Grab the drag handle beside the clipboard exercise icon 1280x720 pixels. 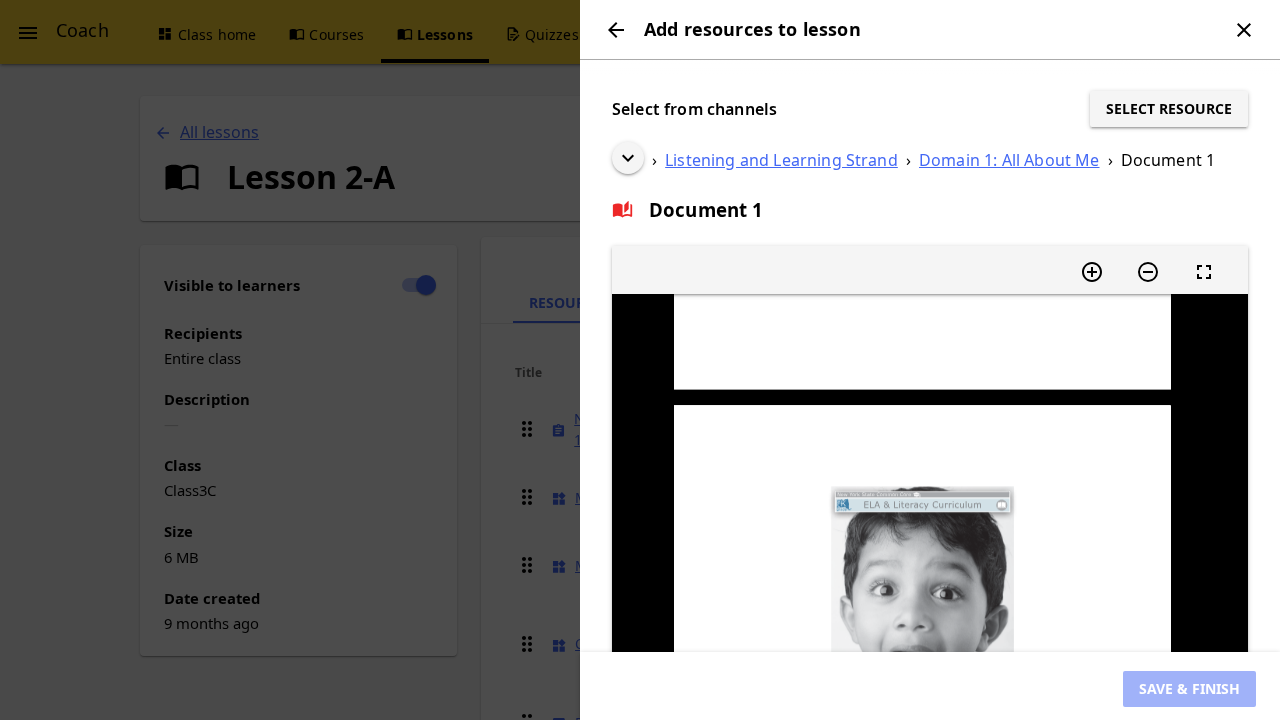tap(527, 429)
